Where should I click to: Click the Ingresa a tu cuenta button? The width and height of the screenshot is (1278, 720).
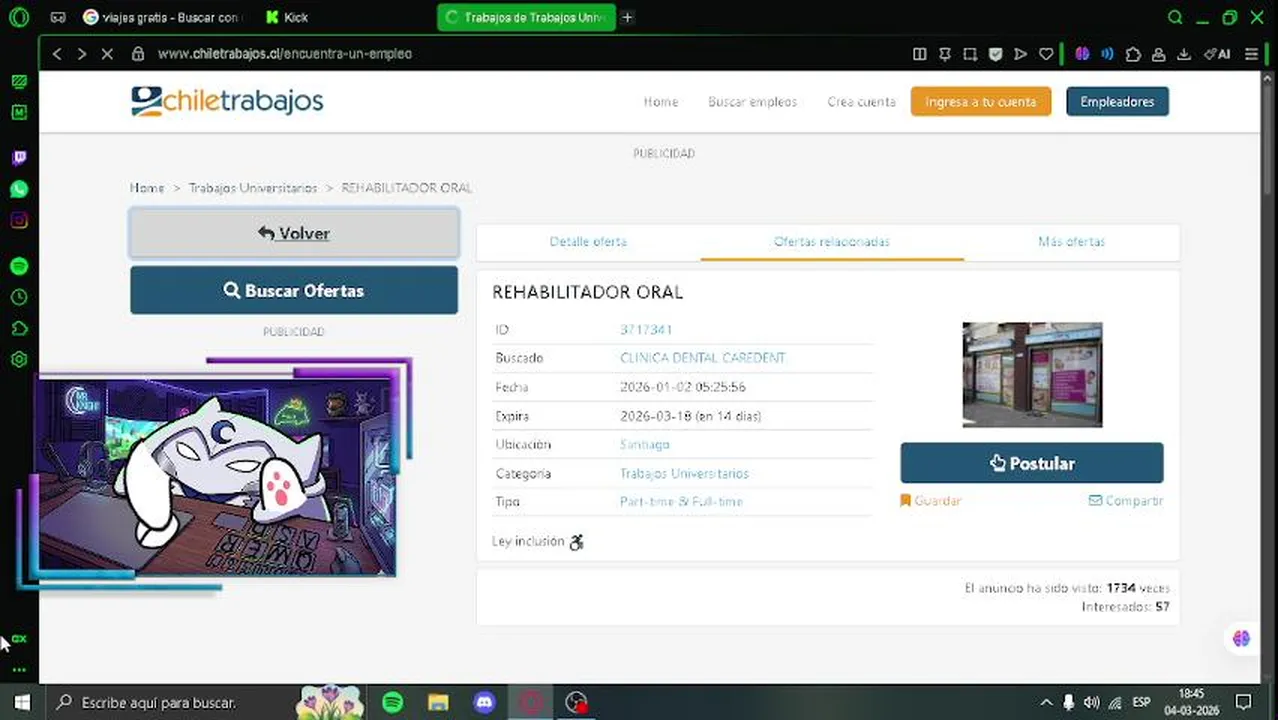pos(981,101)
